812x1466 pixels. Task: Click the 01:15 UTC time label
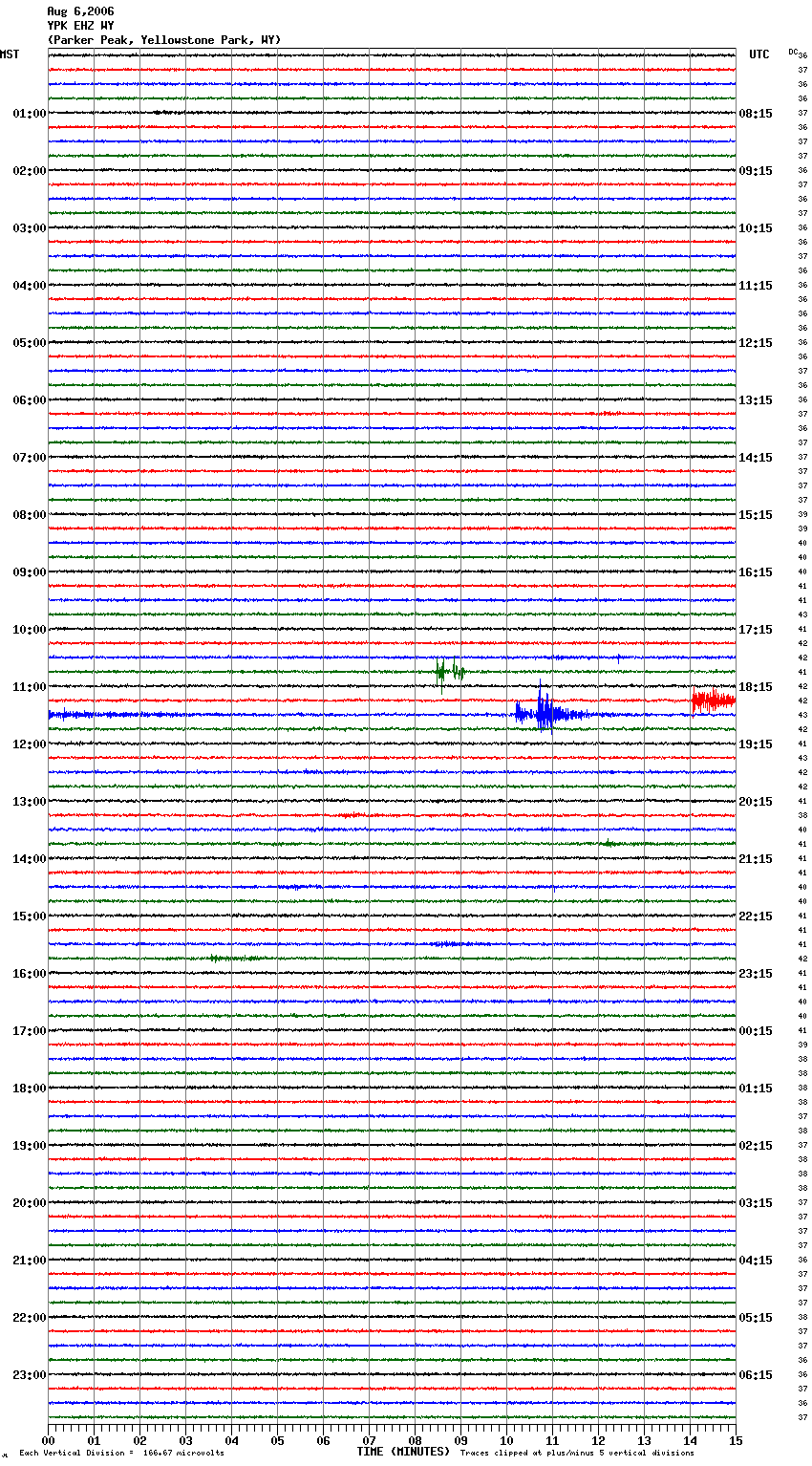coord(756,1089)
